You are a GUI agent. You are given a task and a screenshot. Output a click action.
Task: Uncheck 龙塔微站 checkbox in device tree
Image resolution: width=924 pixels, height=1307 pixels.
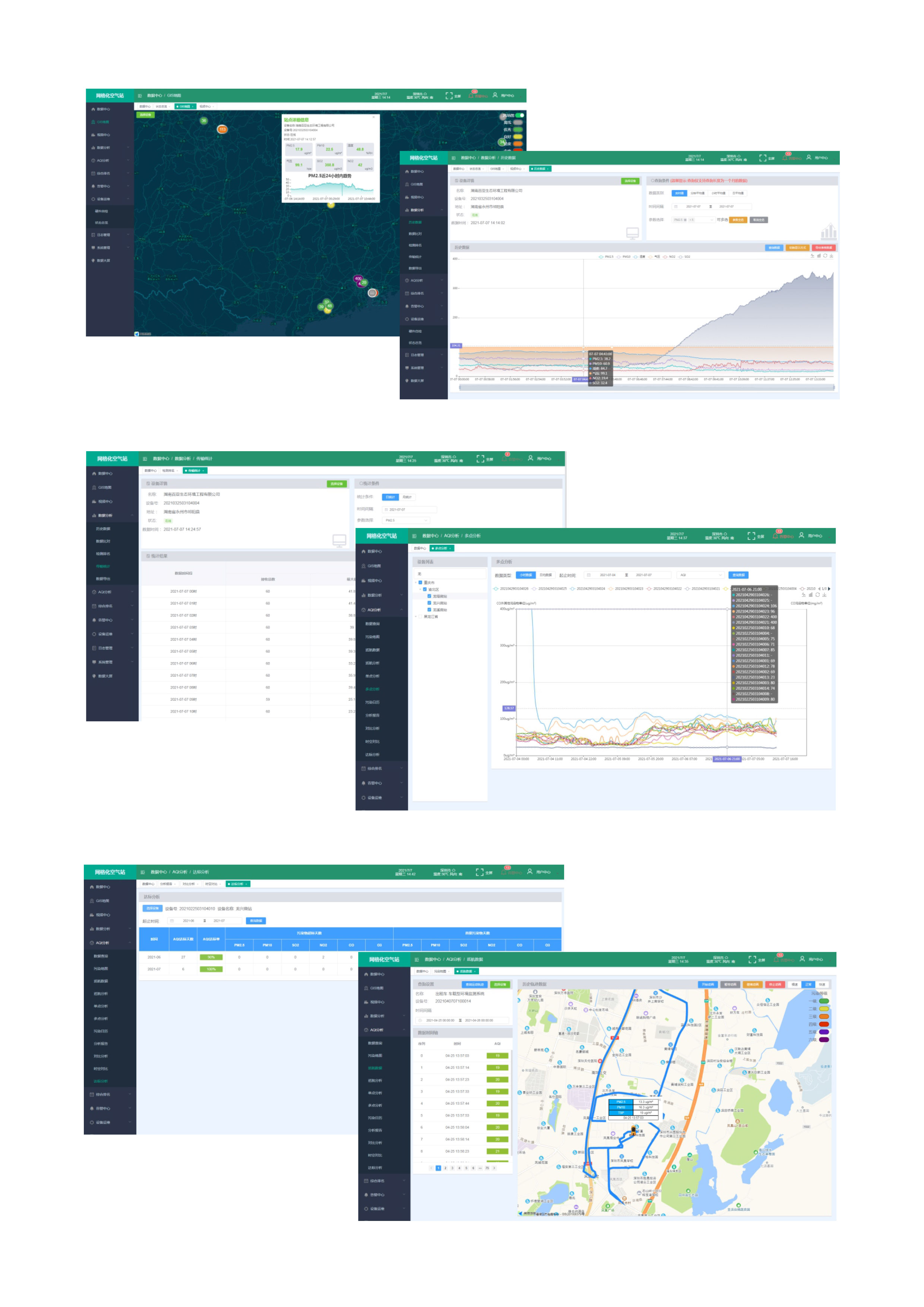coord(429,596)
